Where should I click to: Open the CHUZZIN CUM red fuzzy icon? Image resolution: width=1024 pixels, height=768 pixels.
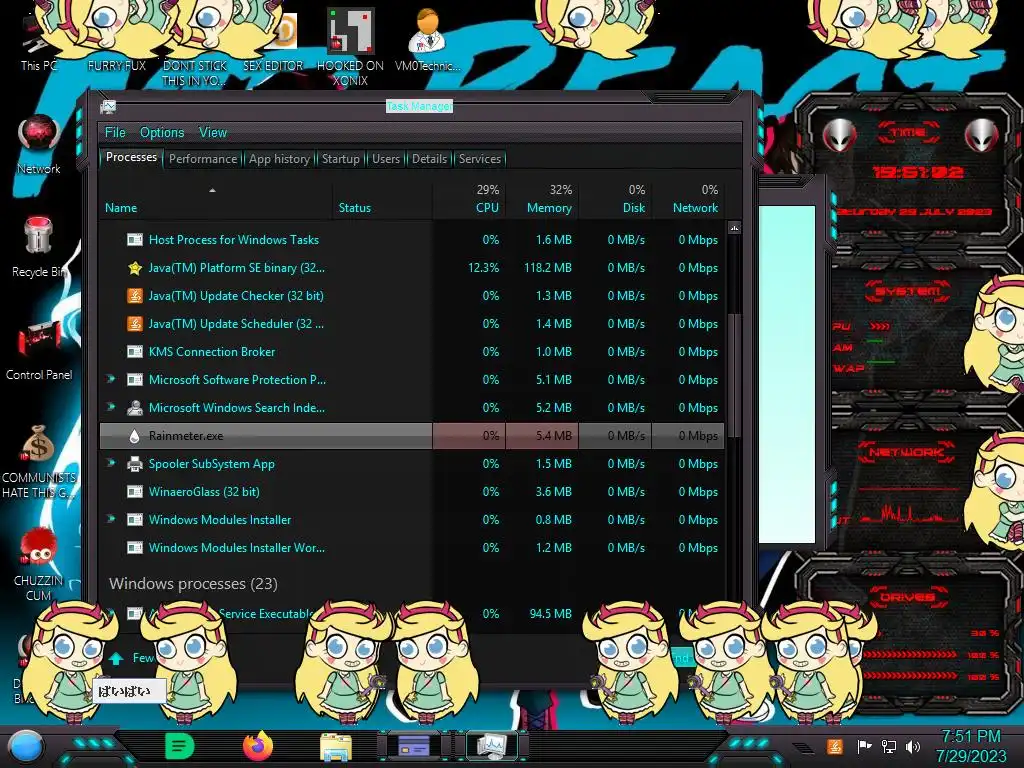click(x=39, y=563)
